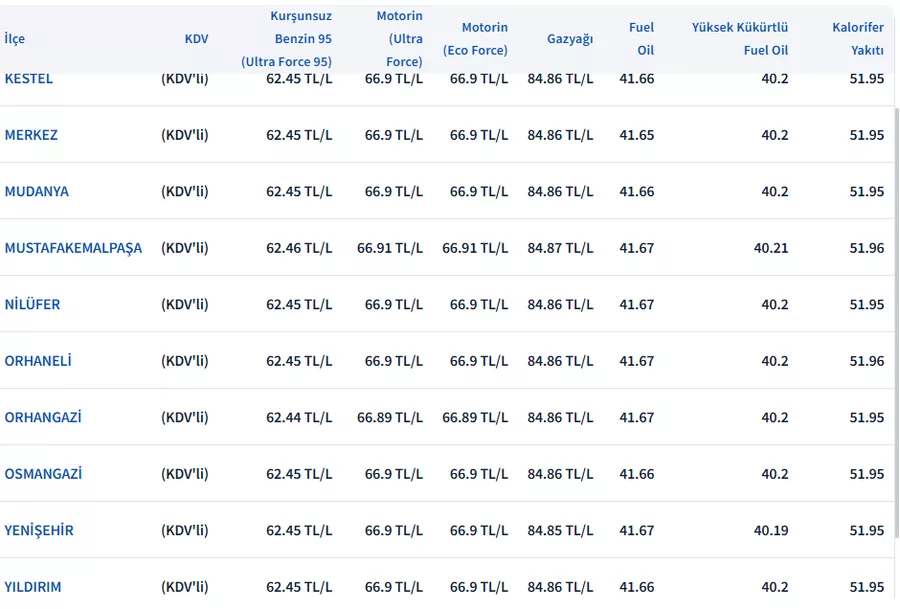Screen dimensions: 900x609
Task: Click the Kalorifer Yakıtı column header
Action: click(x=857, y=39)
